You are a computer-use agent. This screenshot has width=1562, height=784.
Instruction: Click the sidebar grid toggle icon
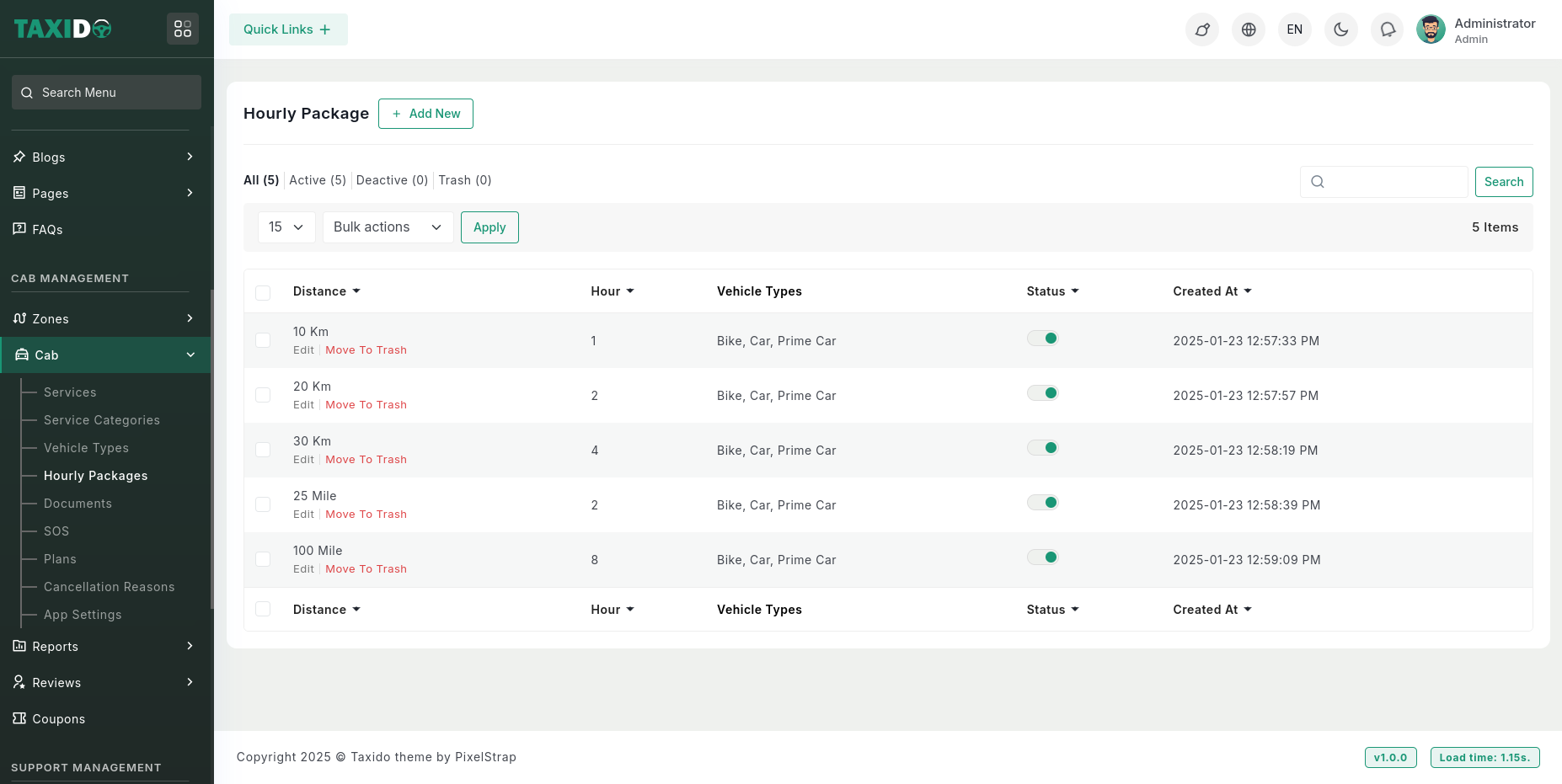183,29
